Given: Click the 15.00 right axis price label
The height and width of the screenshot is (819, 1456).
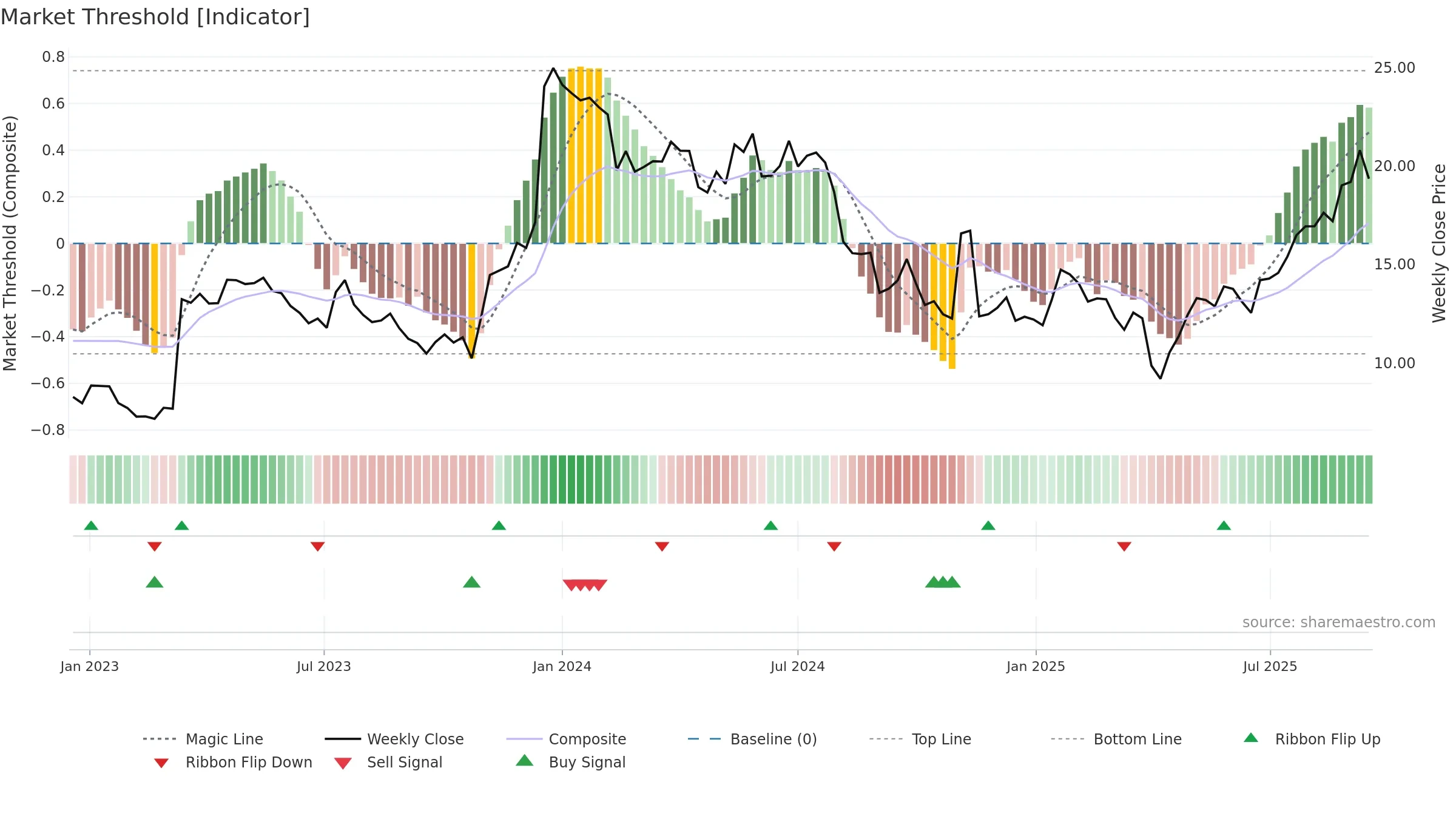Looking at the screenshot, I should click(x=1395, y=265).
